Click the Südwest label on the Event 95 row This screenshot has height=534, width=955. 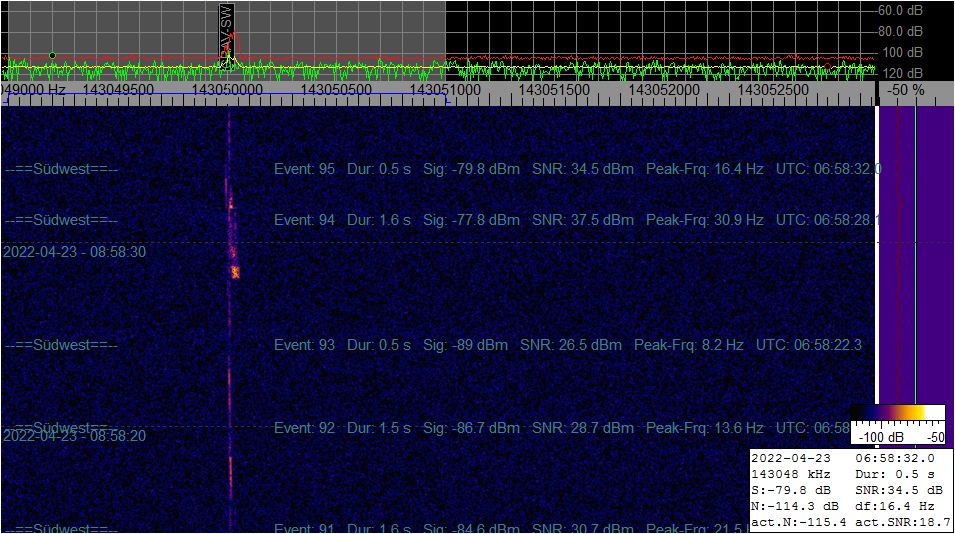(x=62, y=169)
